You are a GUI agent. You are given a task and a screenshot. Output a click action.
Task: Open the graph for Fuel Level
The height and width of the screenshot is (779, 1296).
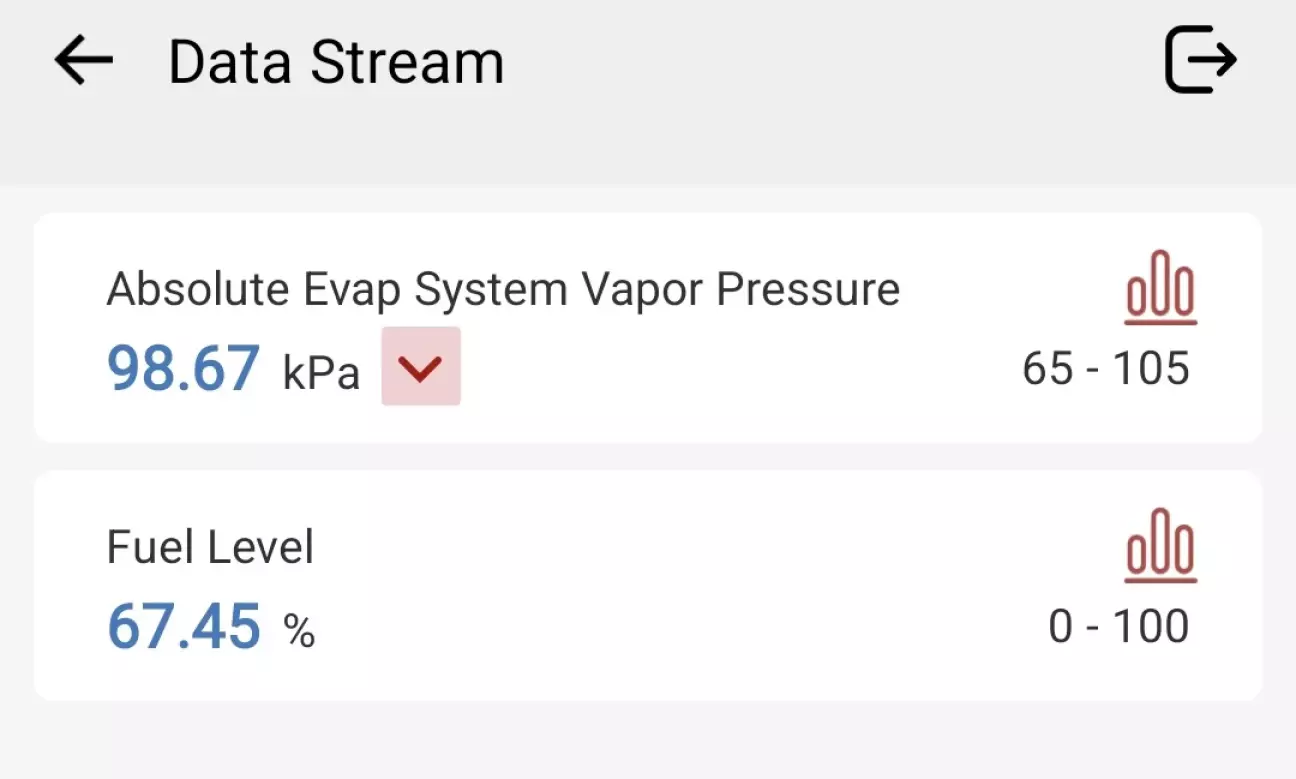tap(1160, 546)
